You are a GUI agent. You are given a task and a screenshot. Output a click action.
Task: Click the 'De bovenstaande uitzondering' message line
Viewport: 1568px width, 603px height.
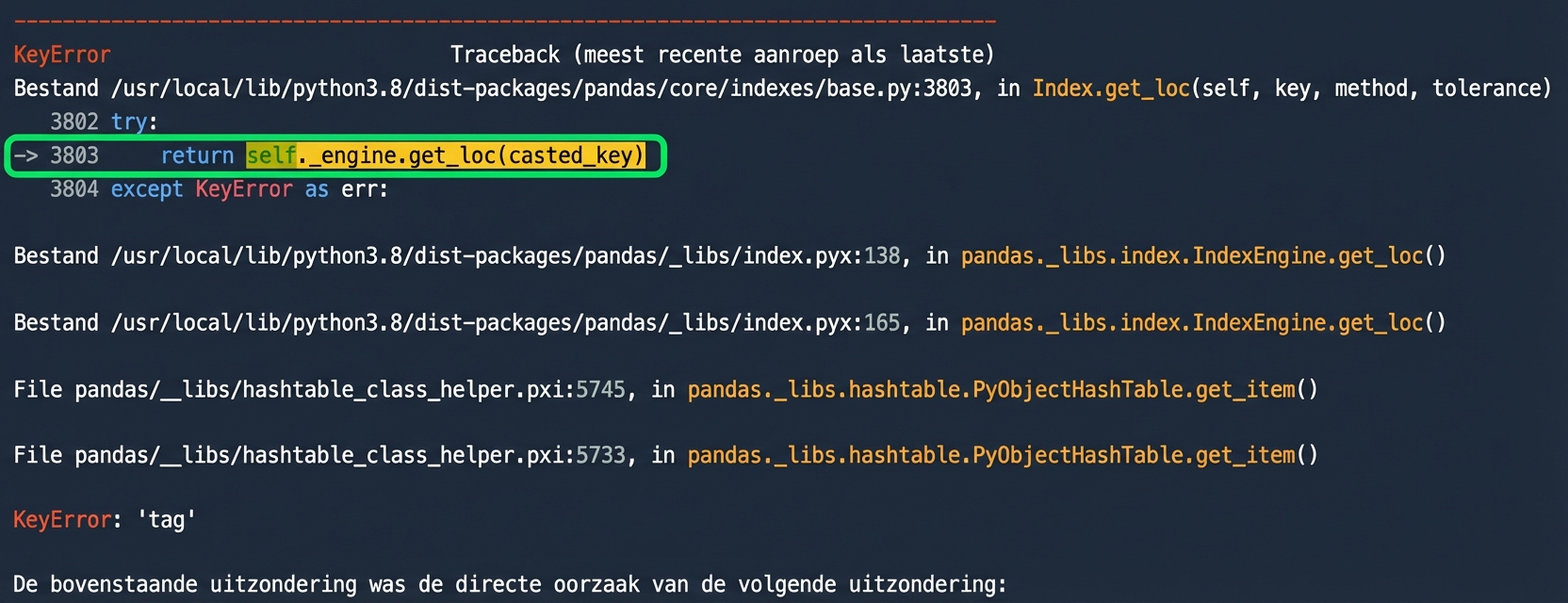coord(509,584)
